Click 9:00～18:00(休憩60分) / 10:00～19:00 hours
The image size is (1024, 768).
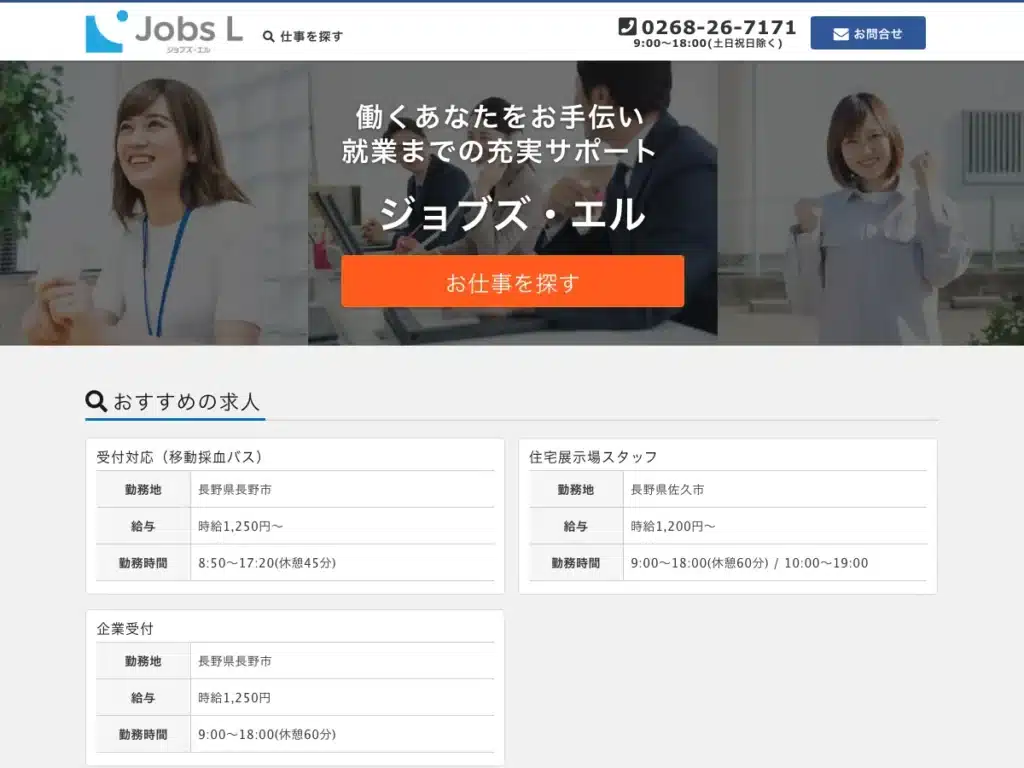click(x=749, y=563)
